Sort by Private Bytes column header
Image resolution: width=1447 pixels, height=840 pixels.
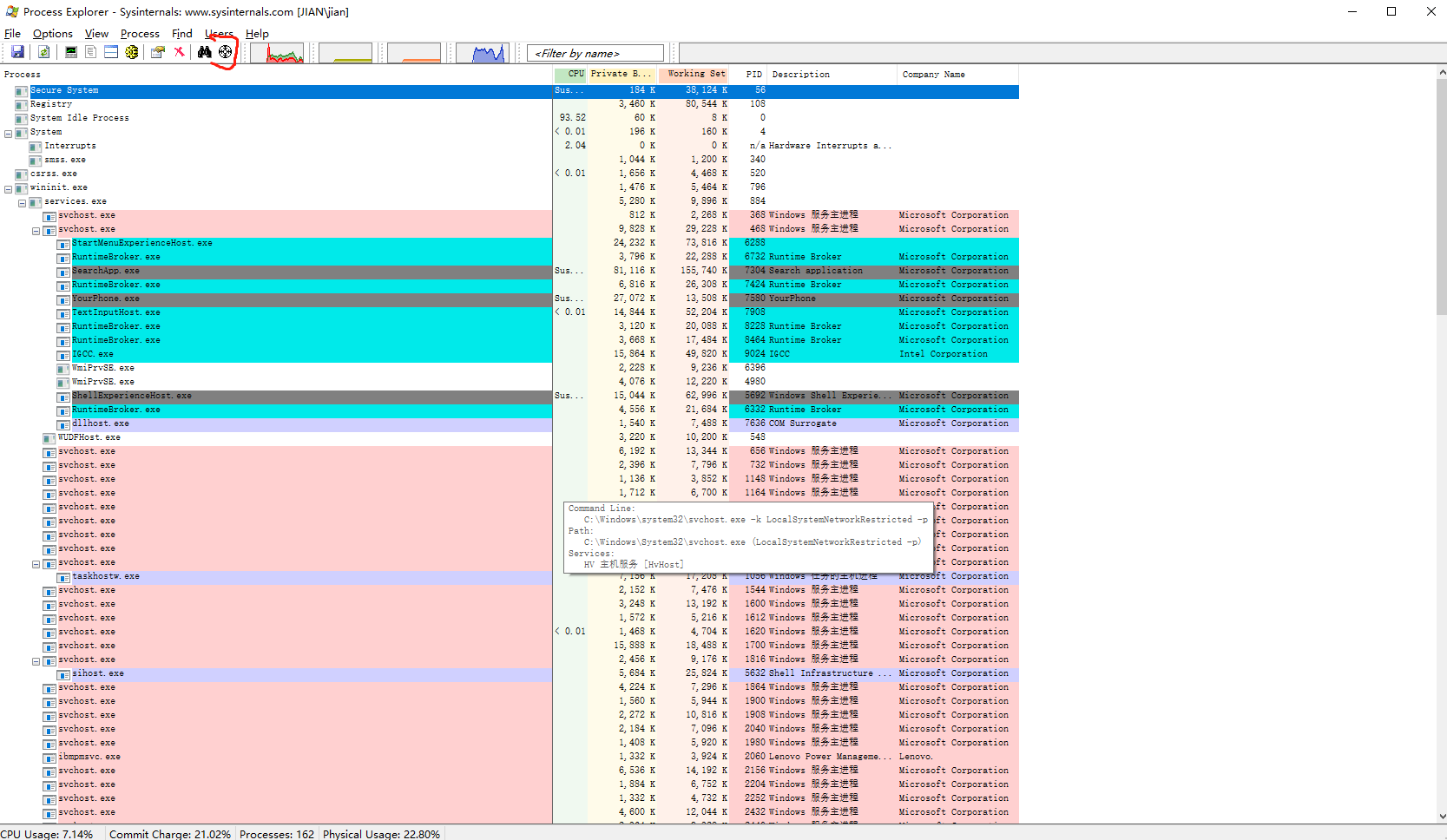(x=622, y=75)
